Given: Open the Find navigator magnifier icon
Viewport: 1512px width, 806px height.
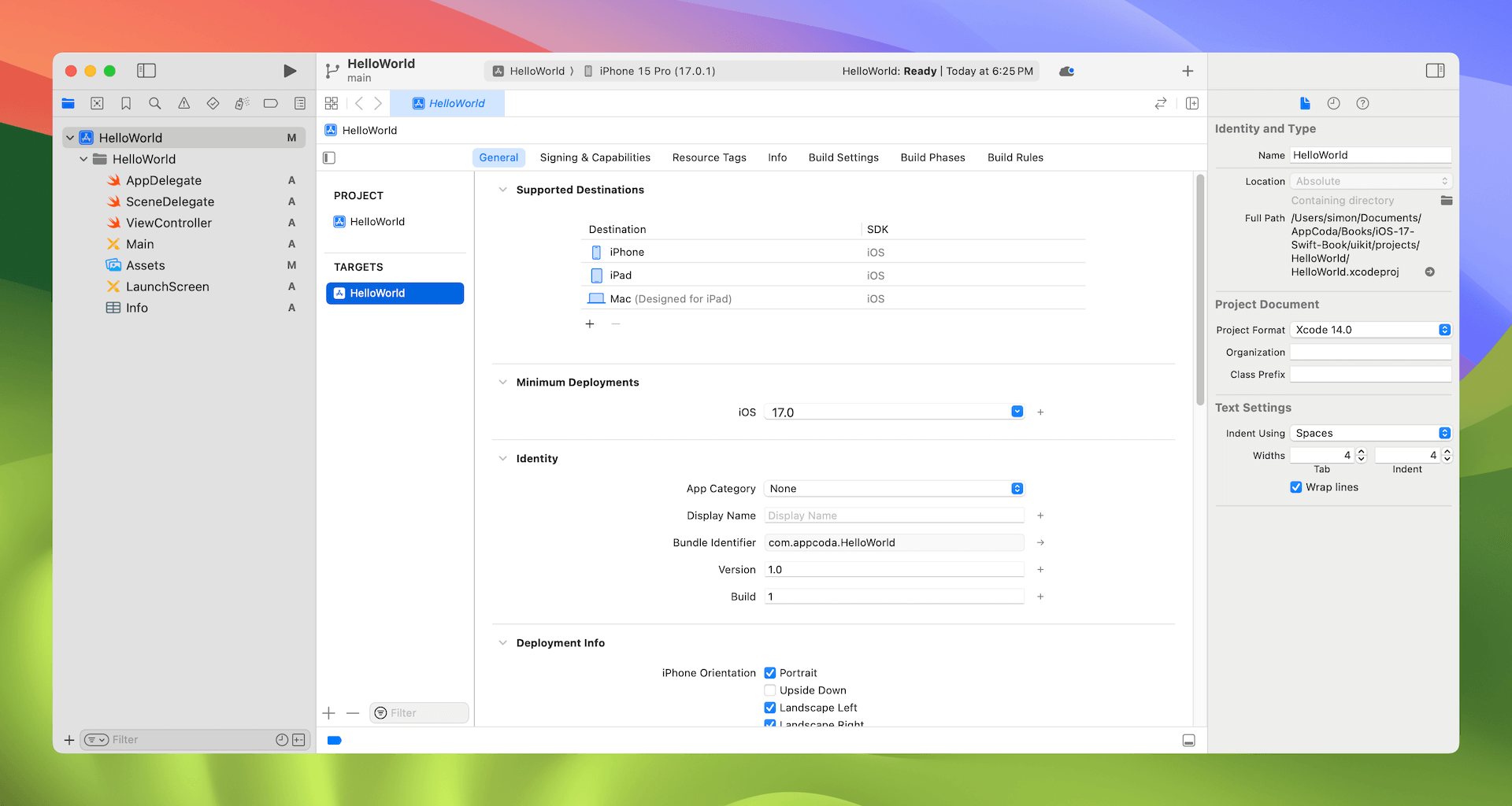Looking at the screenshot, I should 155,103.
